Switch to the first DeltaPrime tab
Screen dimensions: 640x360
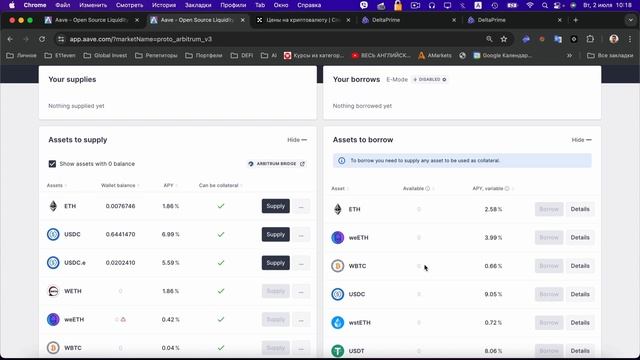(x=409, y=20)
